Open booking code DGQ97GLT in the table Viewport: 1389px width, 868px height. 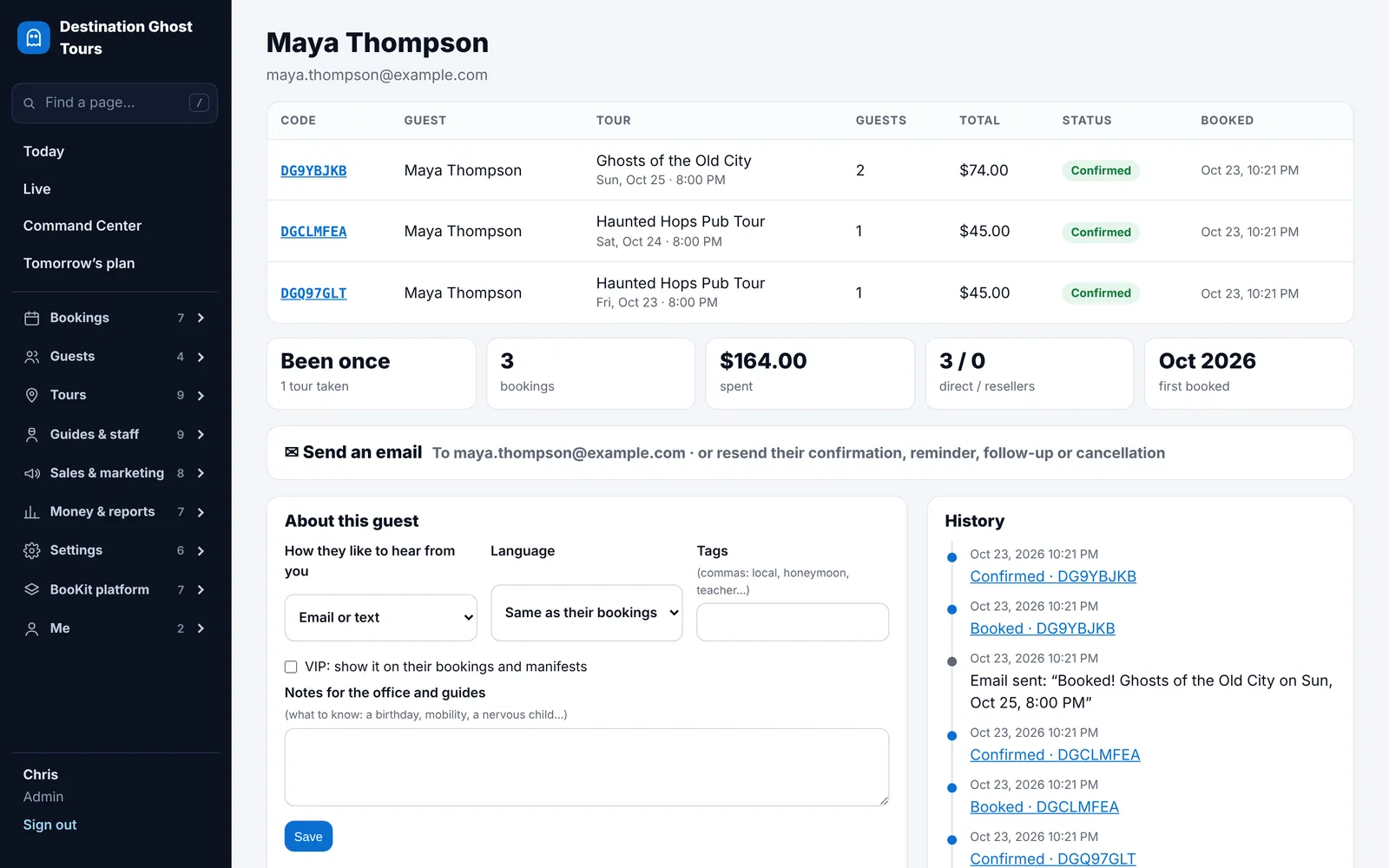pos(313,293)
